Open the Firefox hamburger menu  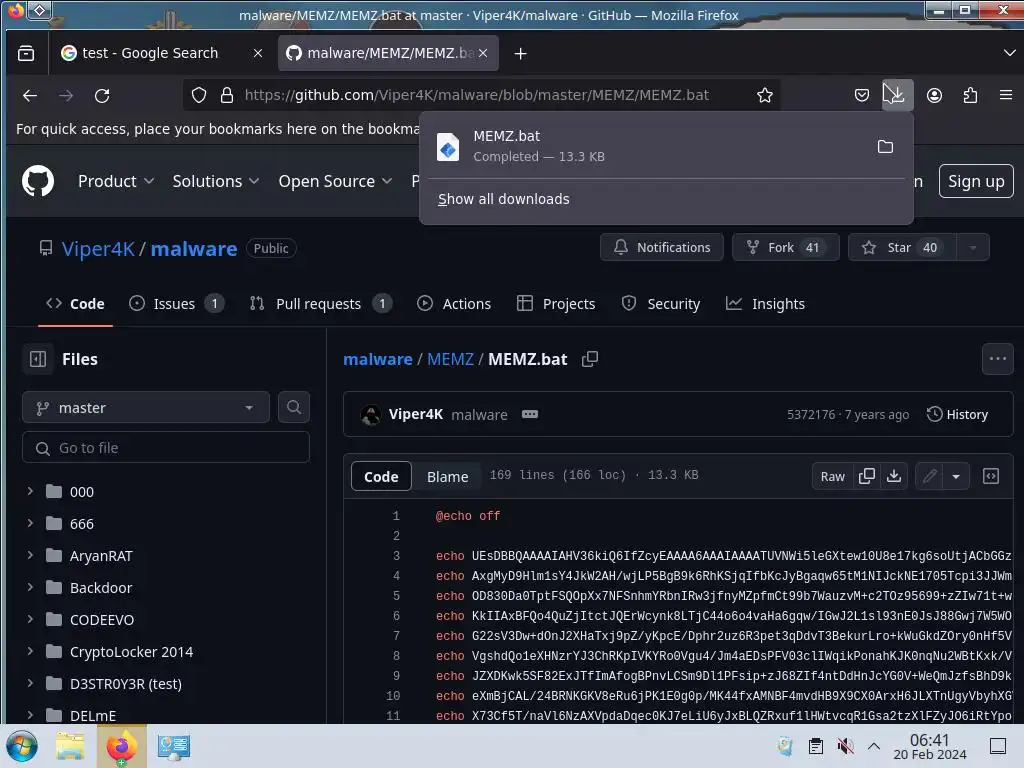point(1006,95)
